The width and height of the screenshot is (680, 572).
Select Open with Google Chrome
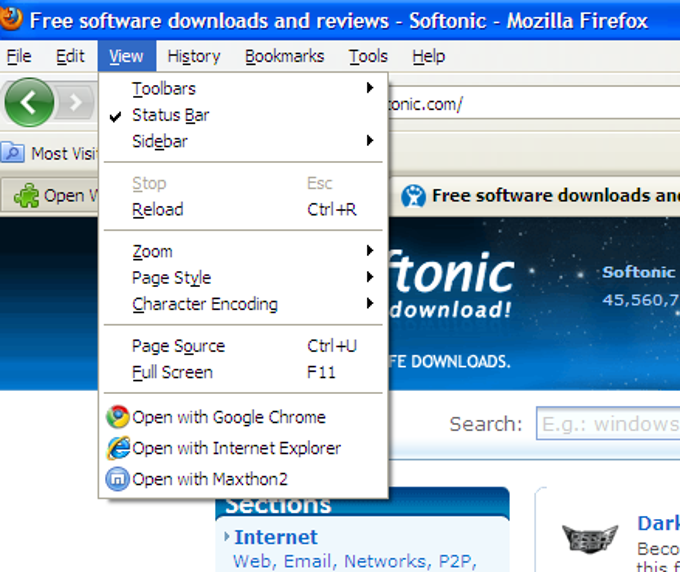click(x=243, y=417)
